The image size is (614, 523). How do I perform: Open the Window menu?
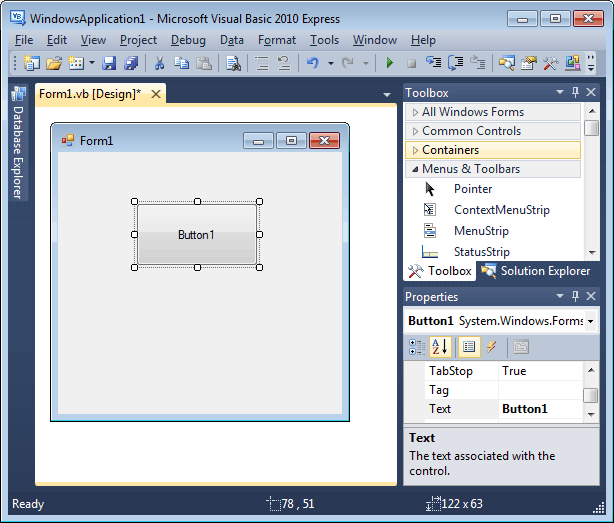(x=375, y=40)
